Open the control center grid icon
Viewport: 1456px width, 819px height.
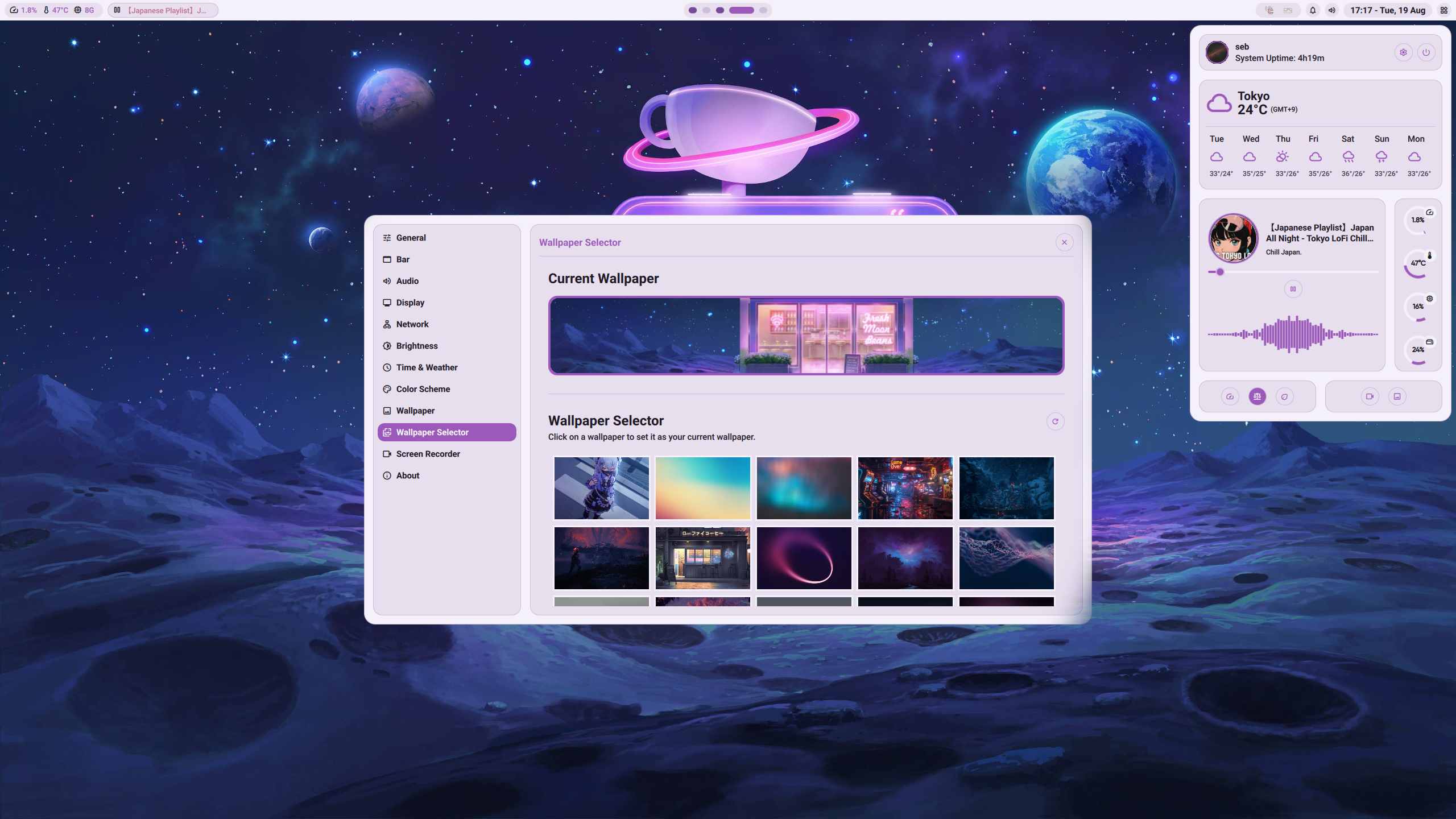pos(1443,10)
